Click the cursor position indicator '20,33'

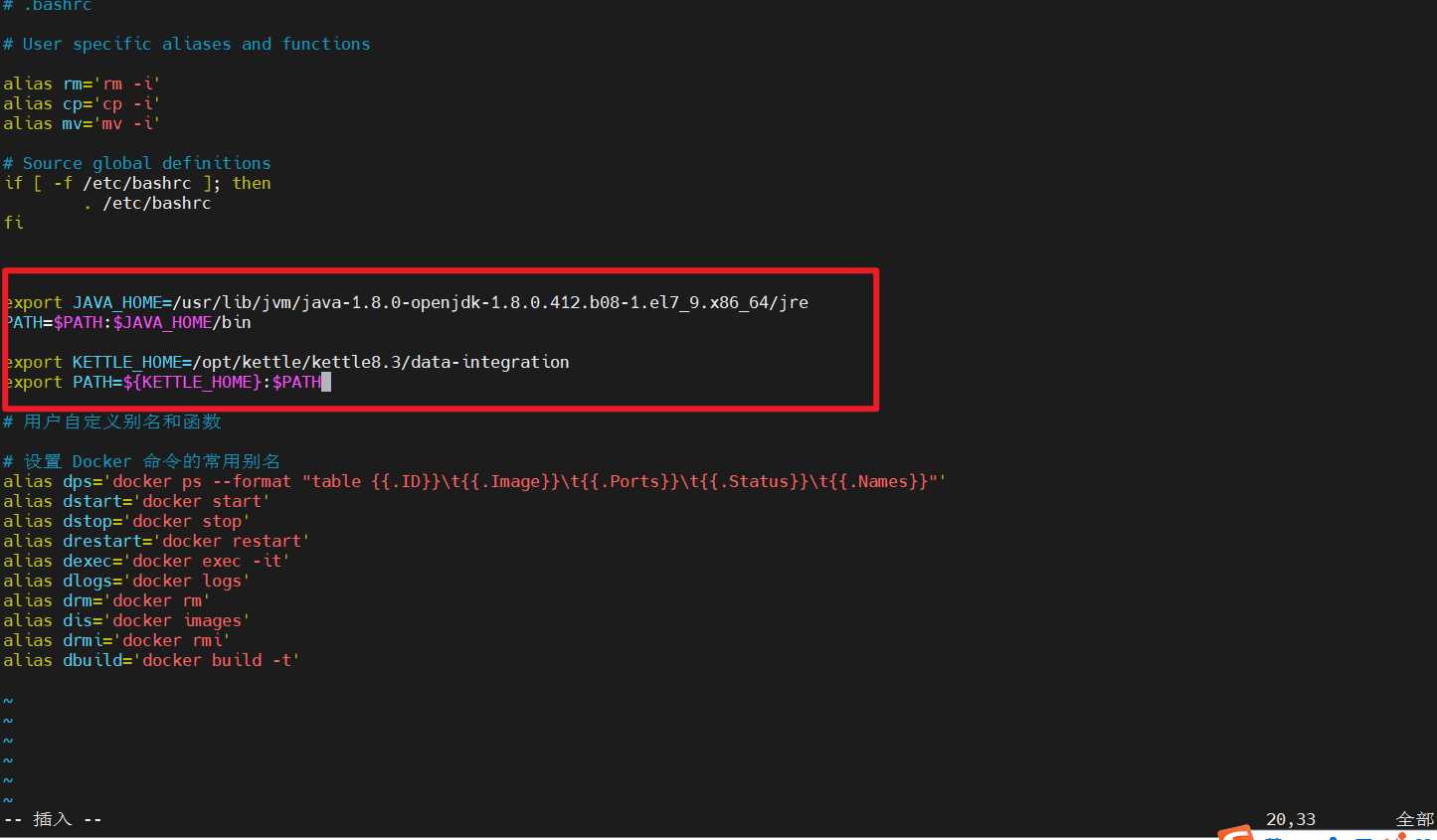click(x=1290, y=818)
